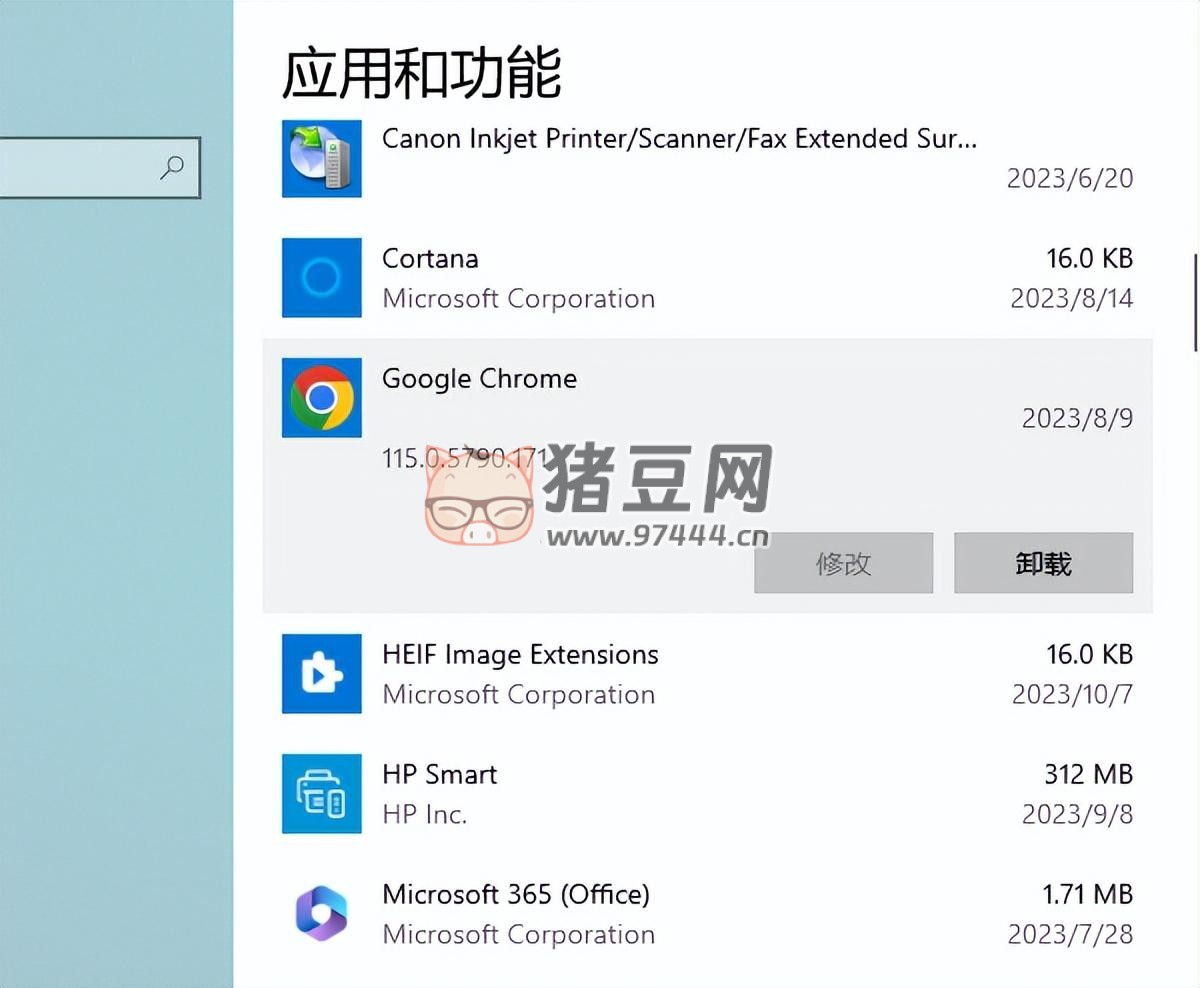
Task: Click the HP Smart printer icon
Action: click(x=321, y=793)
